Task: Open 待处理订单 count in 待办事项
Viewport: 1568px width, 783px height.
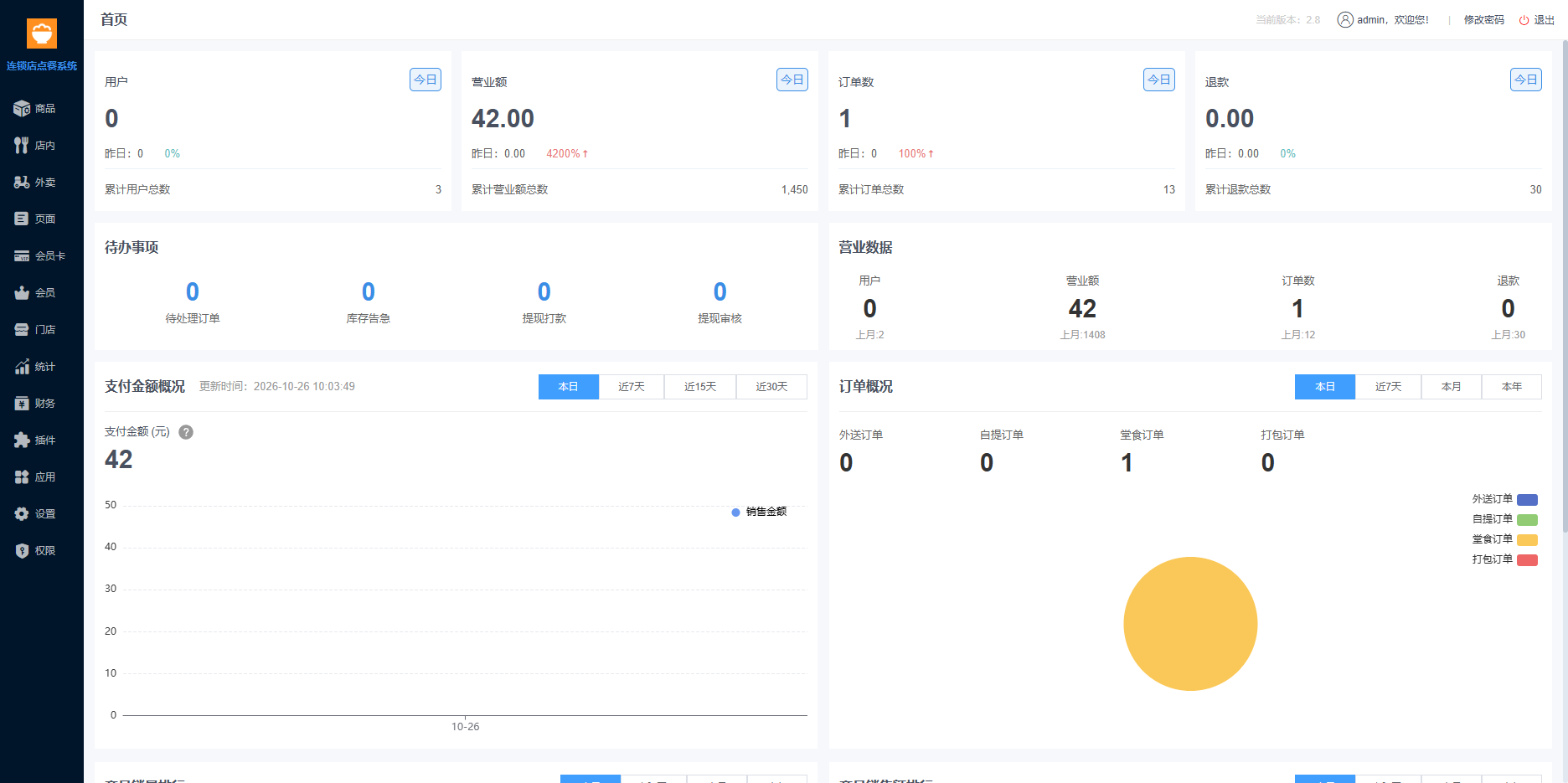Action: [x=193, y=292]
